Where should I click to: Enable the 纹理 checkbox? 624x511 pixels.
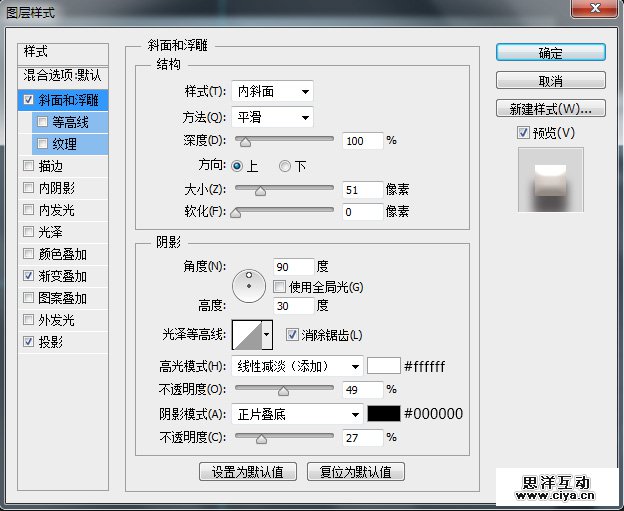[x=42, y=143]
